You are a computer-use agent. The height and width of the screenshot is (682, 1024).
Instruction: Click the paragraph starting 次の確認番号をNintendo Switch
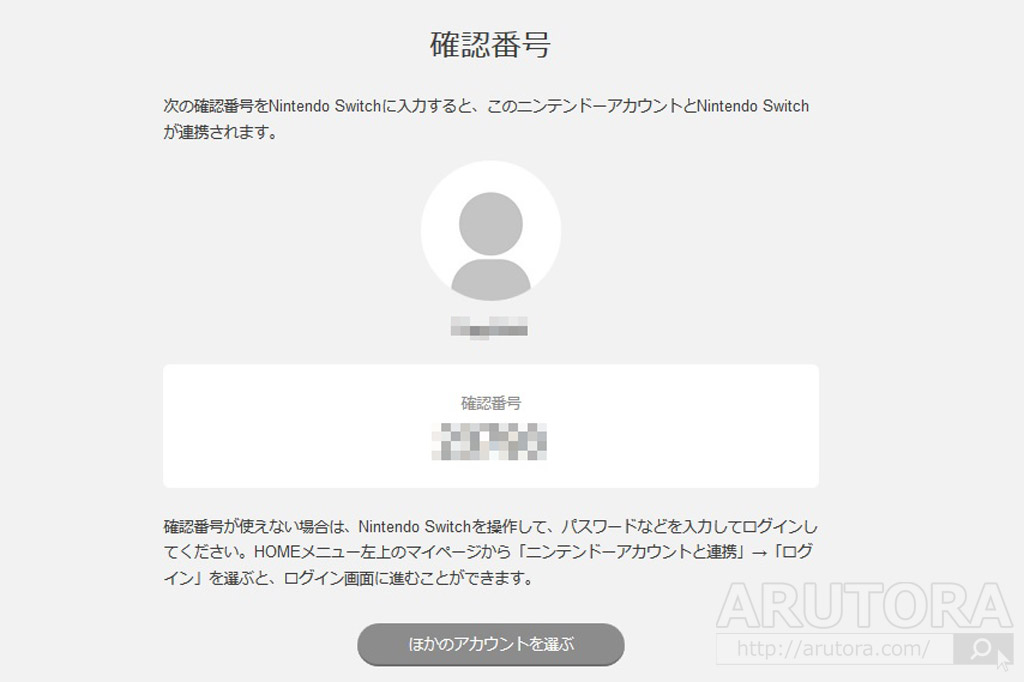(x=487, y=119)
